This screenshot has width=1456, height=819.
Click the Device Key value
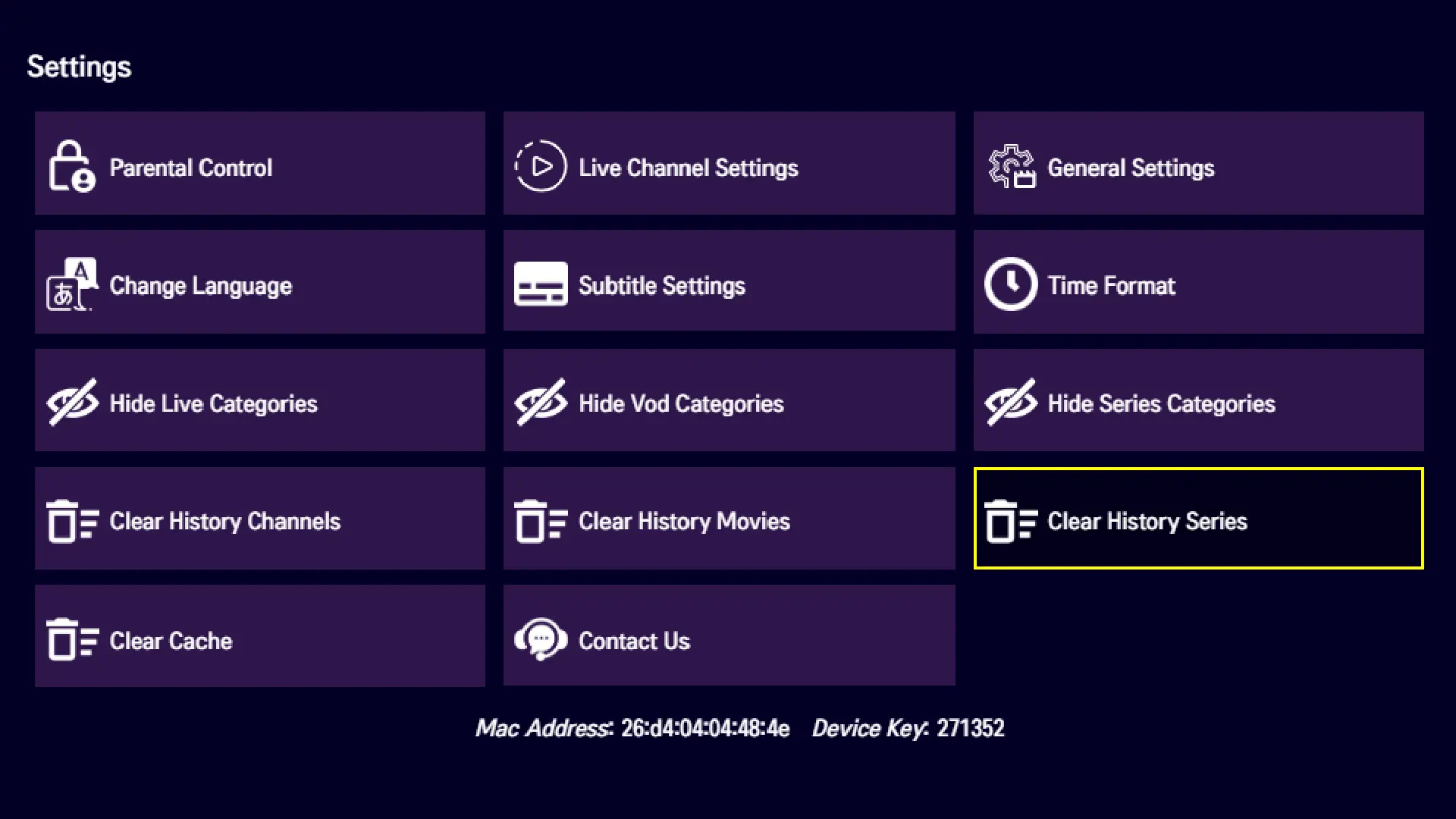tap(970, 729)
